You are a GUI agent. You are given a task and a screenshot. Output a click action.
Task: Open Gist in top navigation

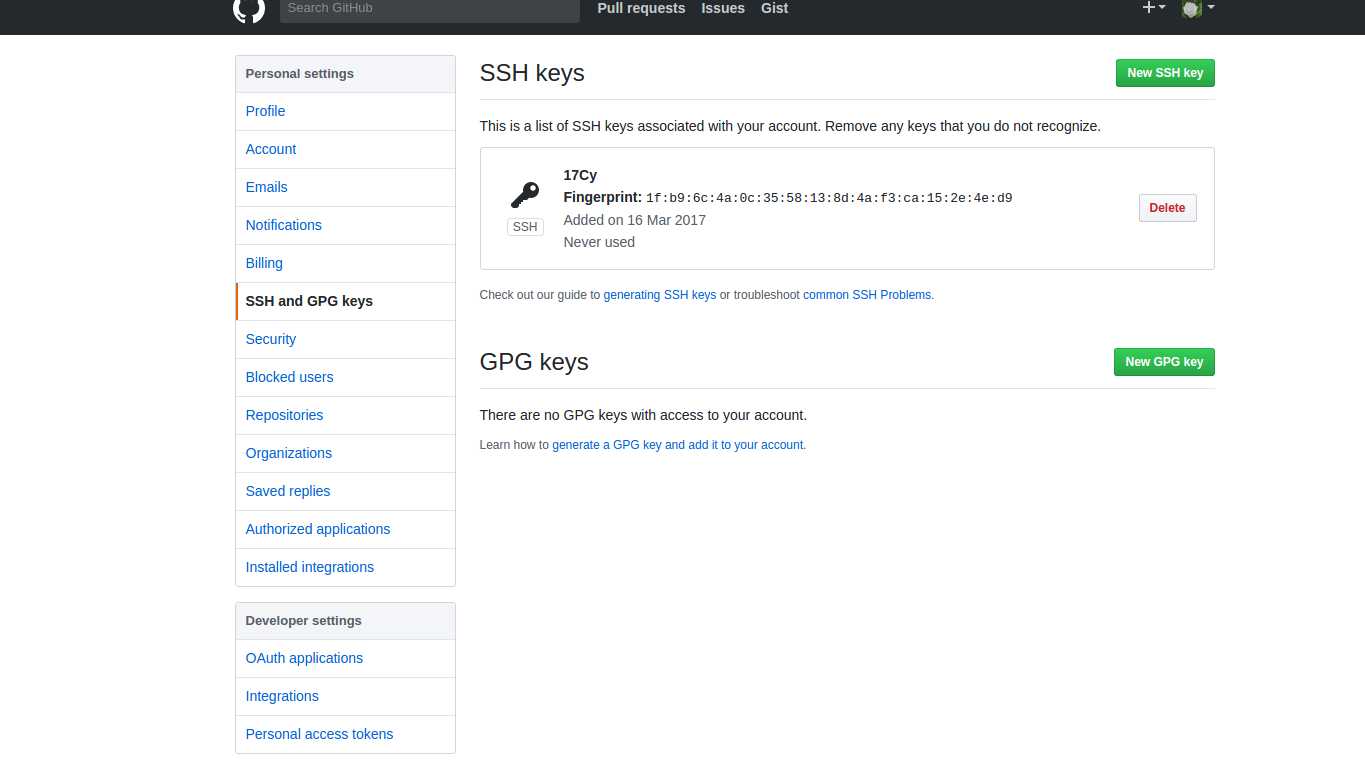click(x=775, y=8)
